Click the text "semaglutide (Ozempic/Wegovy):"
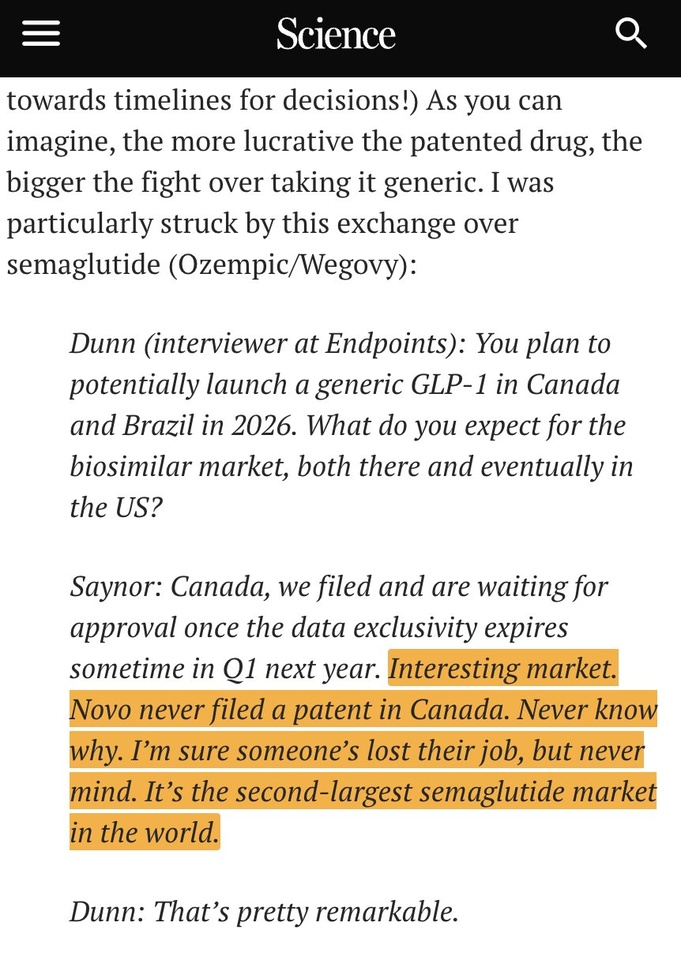Viewport: 681px width, 960px height. pos(212,265)
